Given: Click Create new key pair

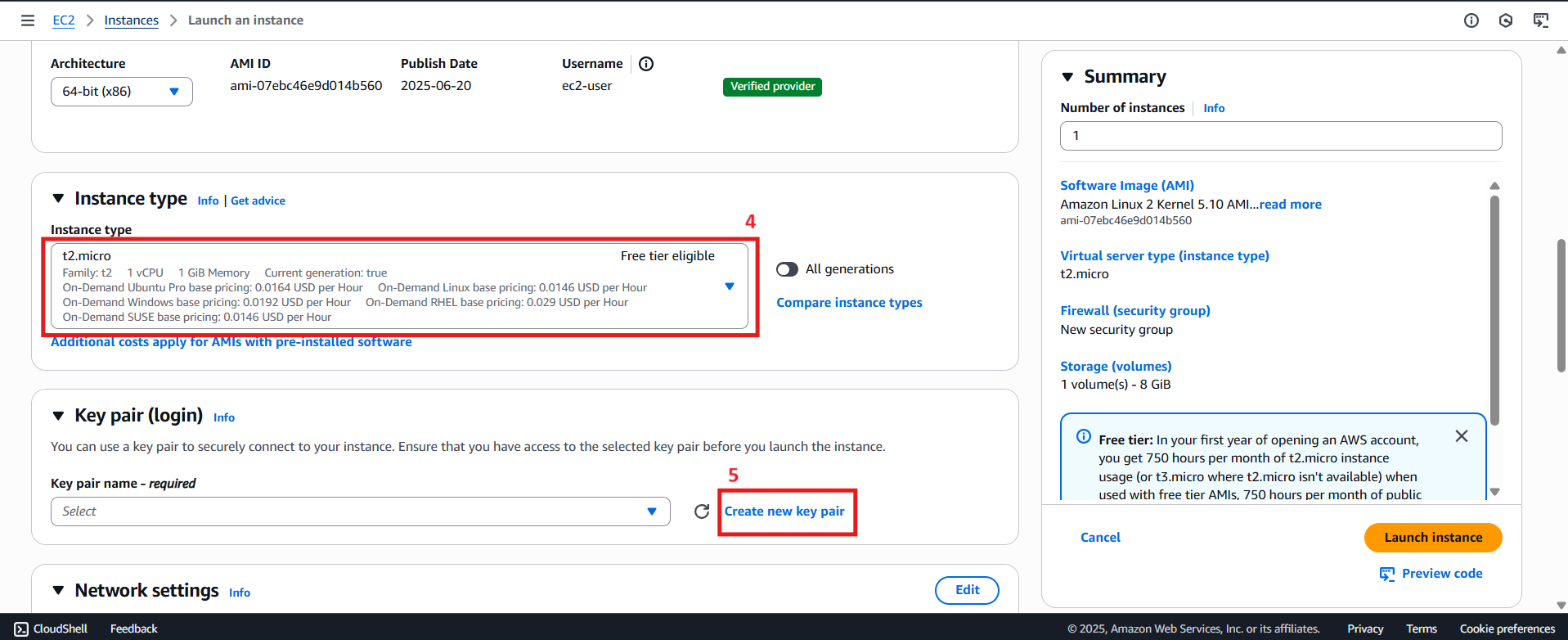Looking at the screenshot, I should (784, 512).
